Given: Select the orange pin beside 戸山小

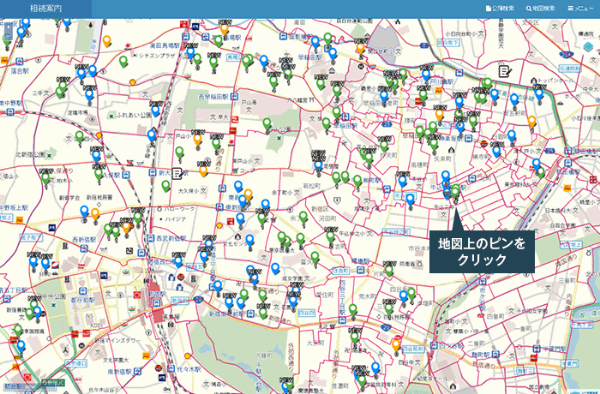Looking at the screenshot, I should [197, 140].
